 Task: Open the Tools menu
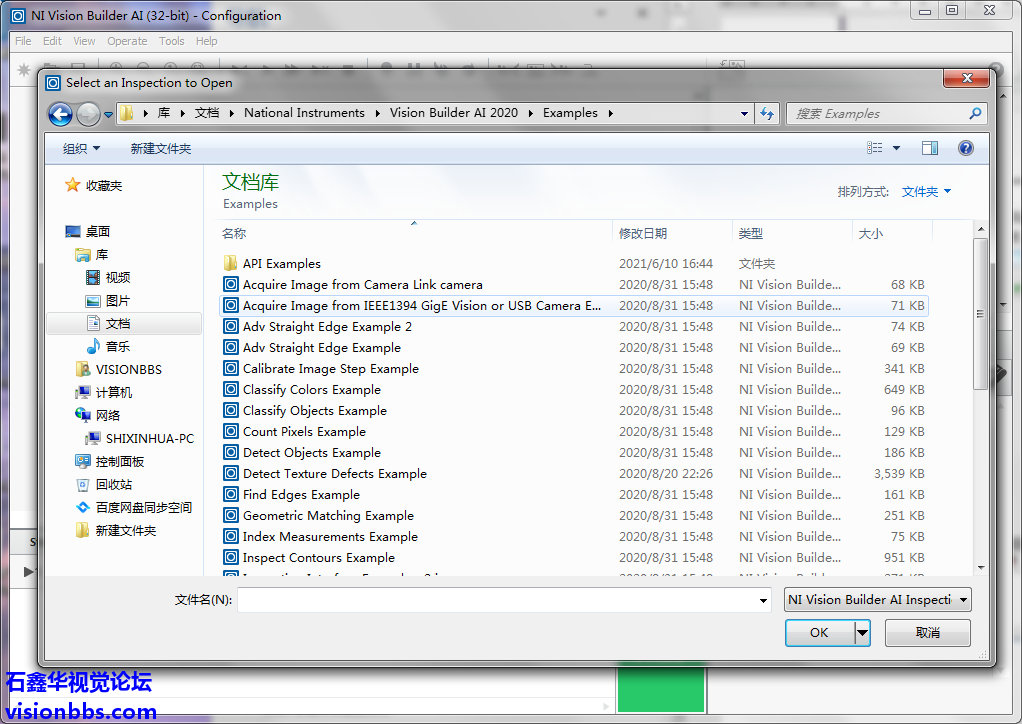[x=172, y=41]
